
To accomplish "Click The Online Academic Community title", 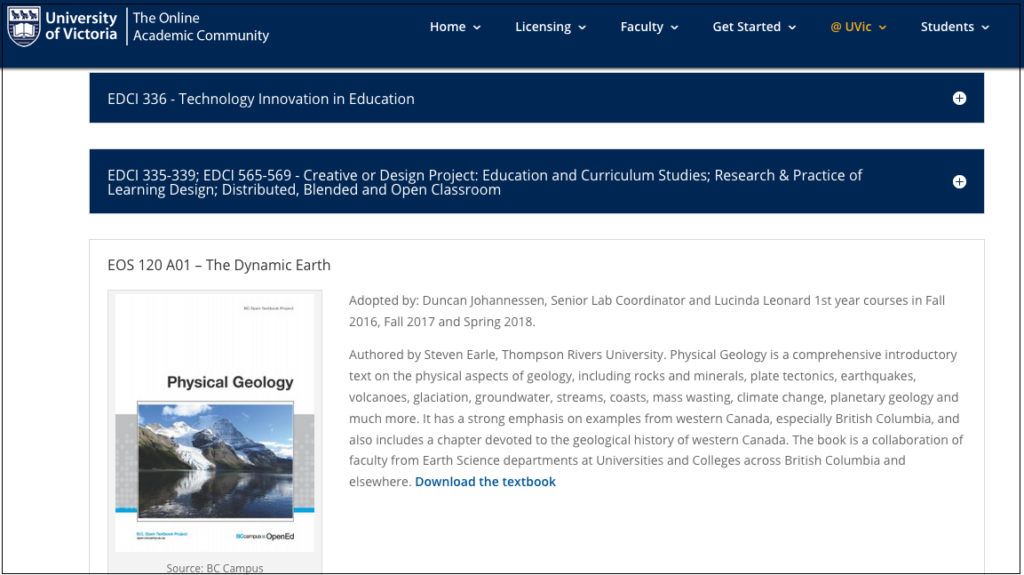I will 200,27.
